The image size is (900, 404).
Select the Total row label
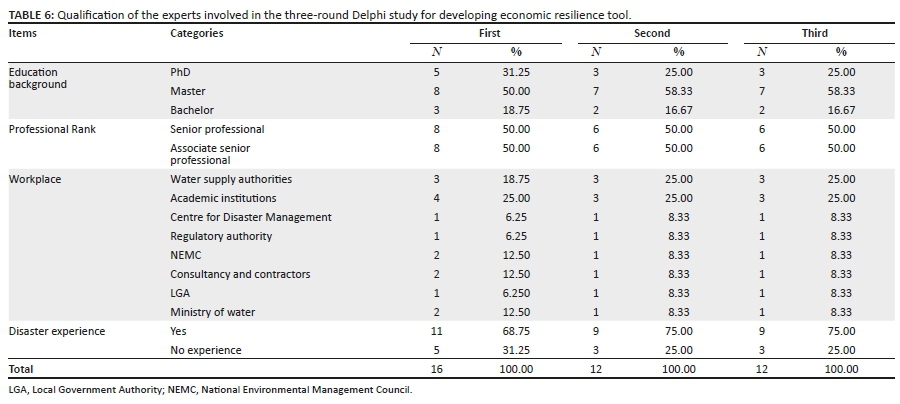coord(21,369)
